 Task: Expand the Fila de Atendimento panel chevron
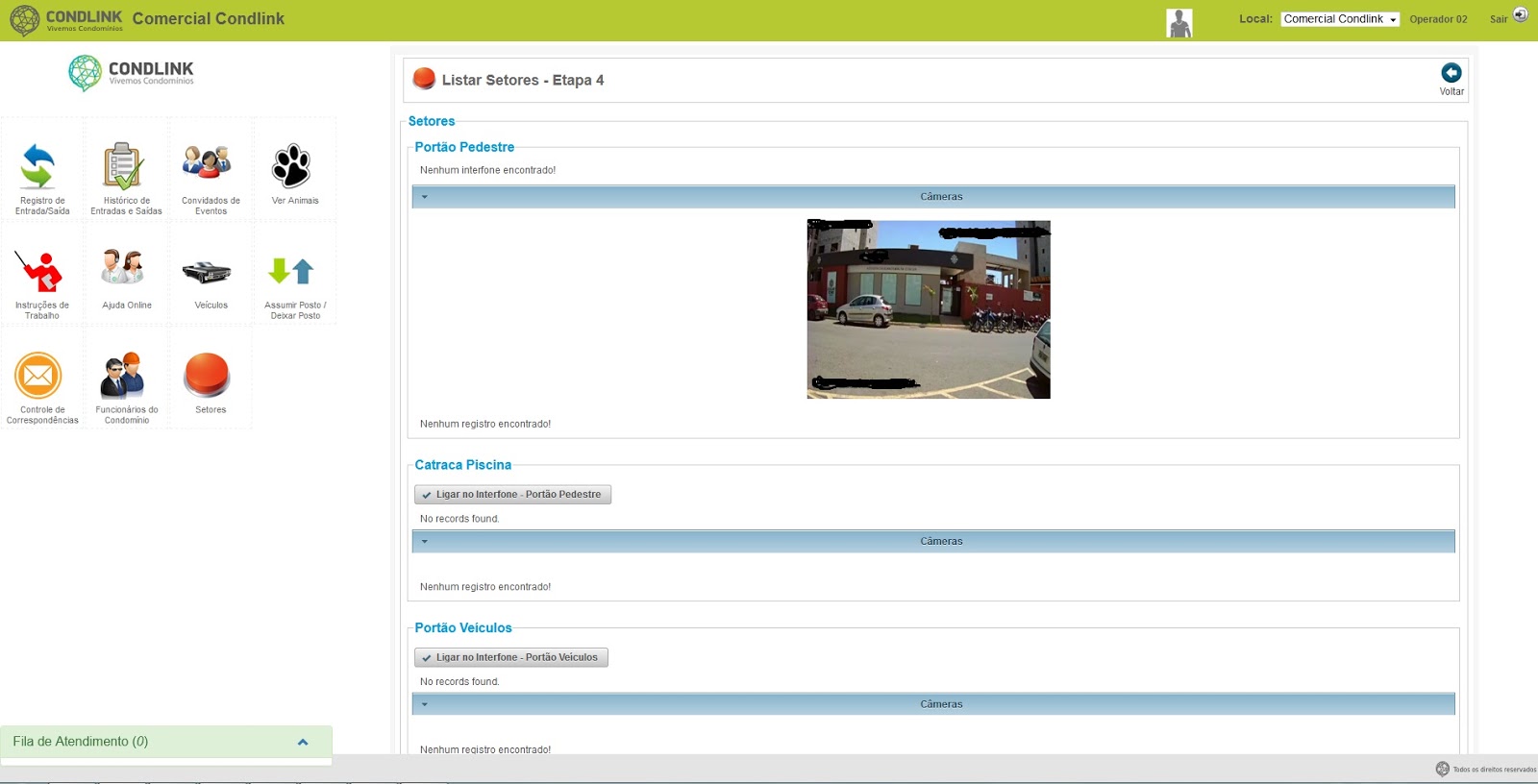(303, 742)
